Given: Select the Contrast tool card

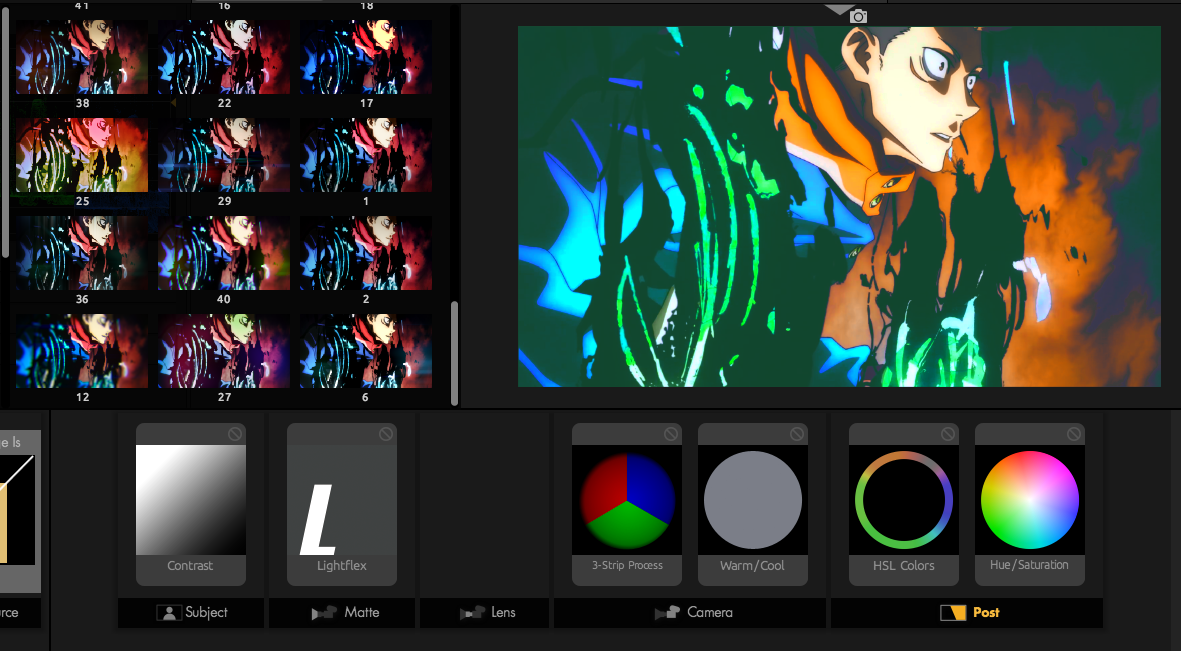Looking at the screenshot, I should (x=191, y=504).
